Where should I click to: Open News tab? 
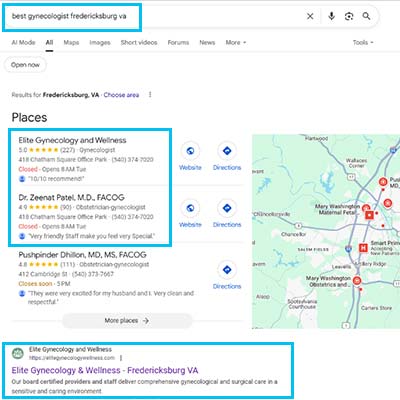point(207,42)
